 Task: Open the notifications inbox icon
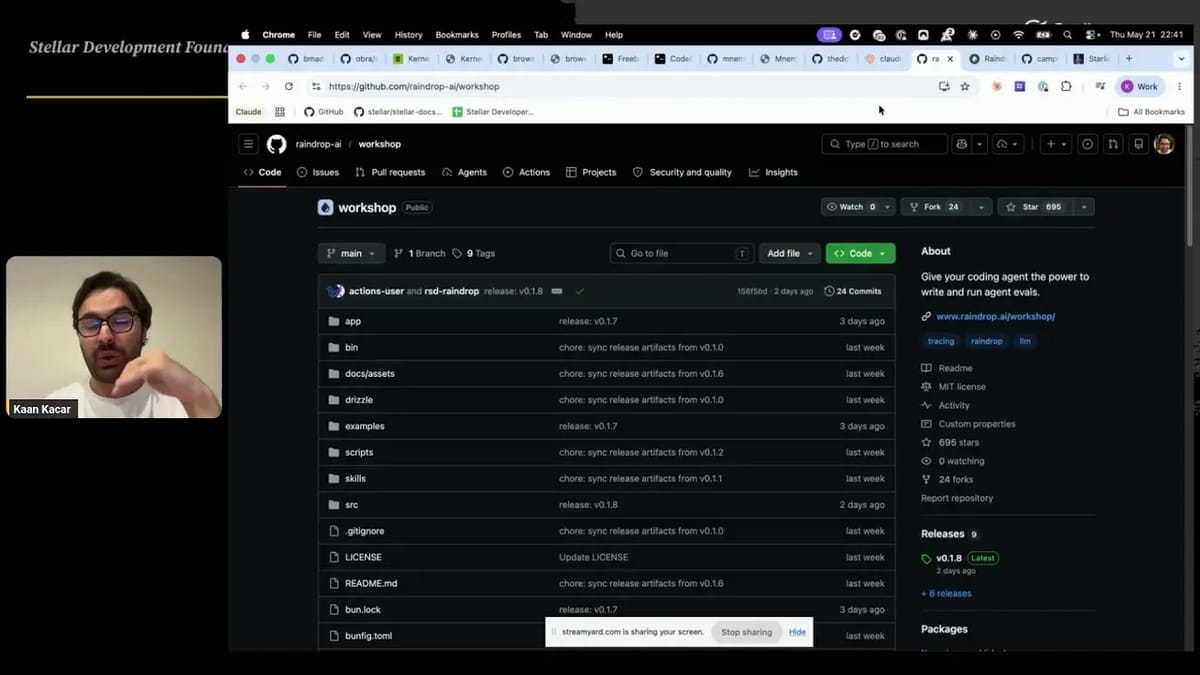pos(1138,144)
